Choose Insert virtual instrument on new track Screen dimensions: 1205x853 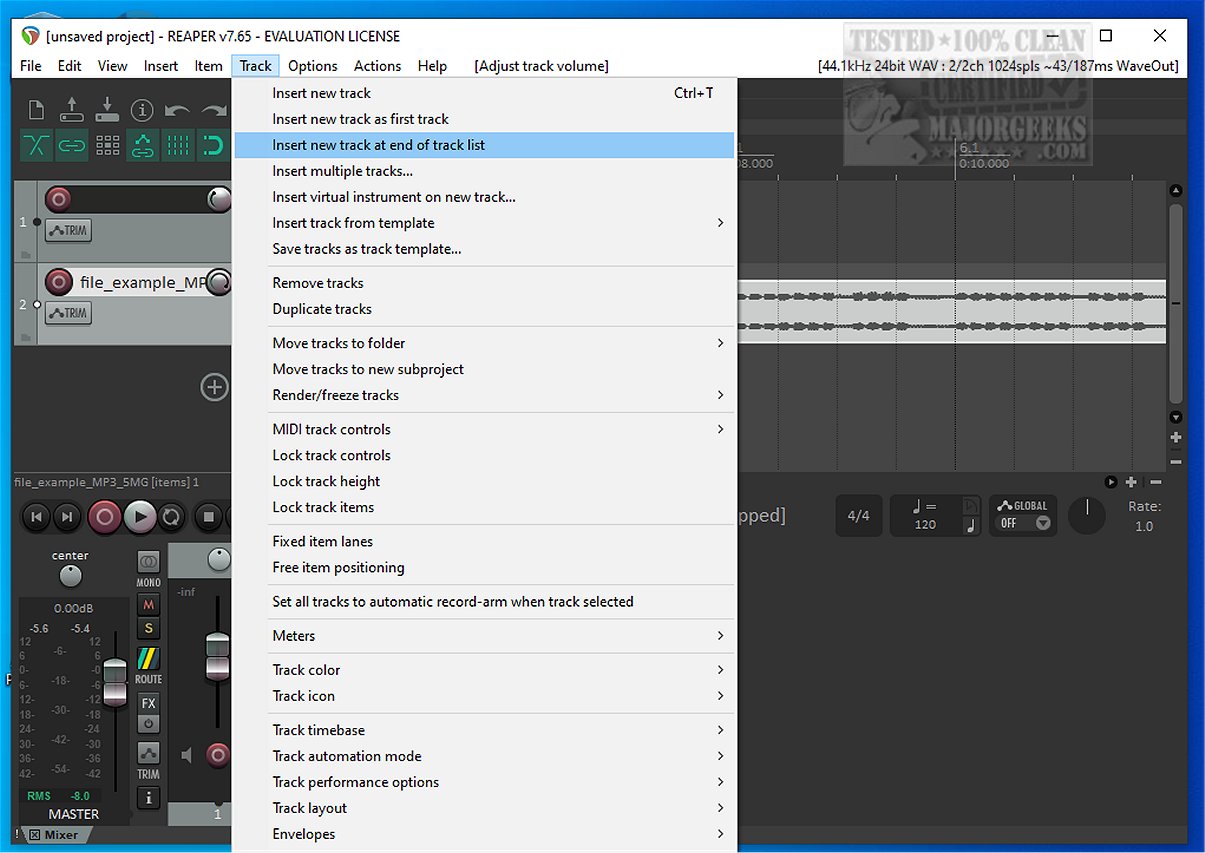tap(484, 197)
